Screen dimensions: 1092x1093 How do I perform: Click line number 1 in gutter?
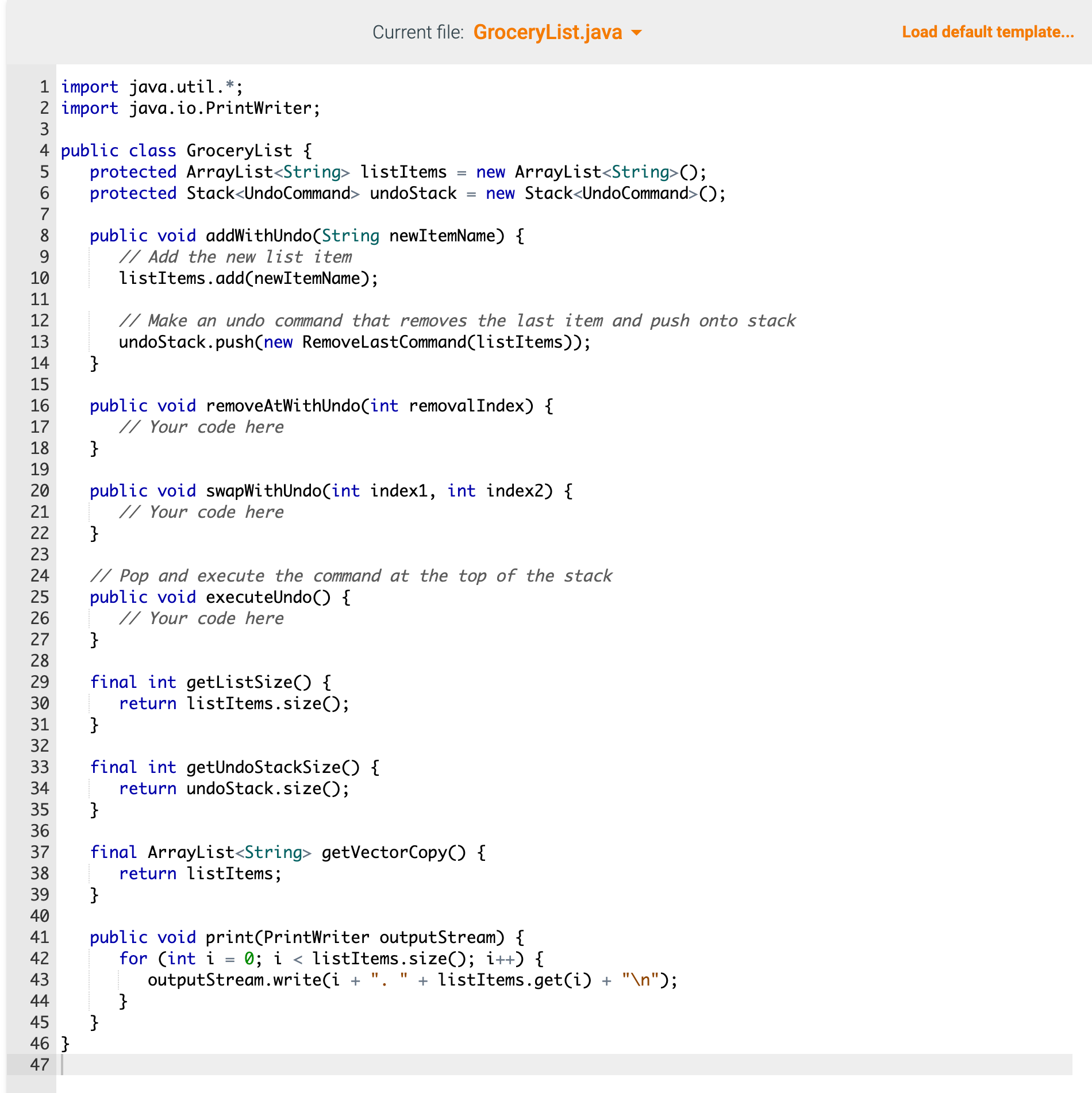click(x=44, y=87)
